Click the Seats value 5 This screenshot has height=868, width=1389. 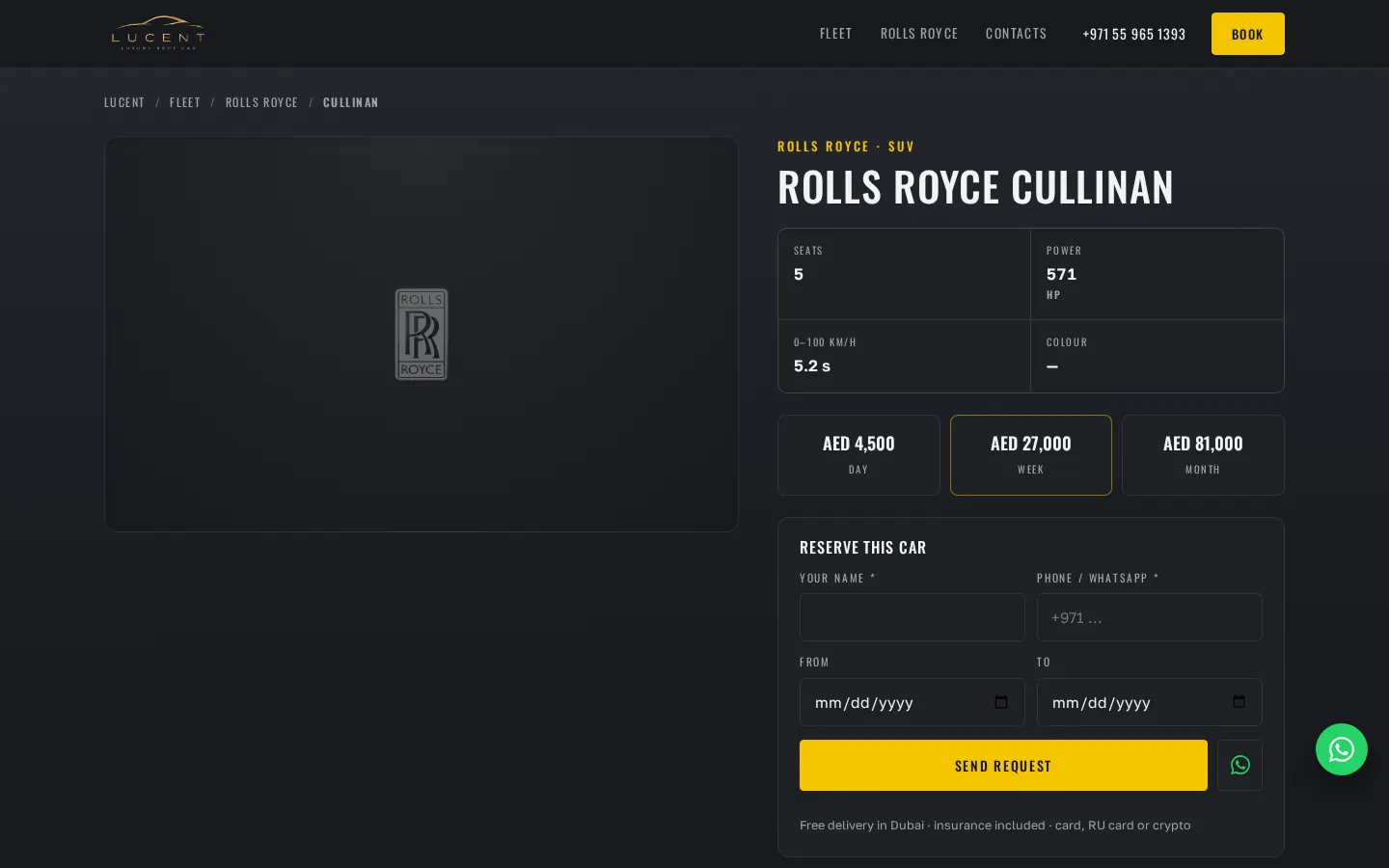tap(799, 275)
